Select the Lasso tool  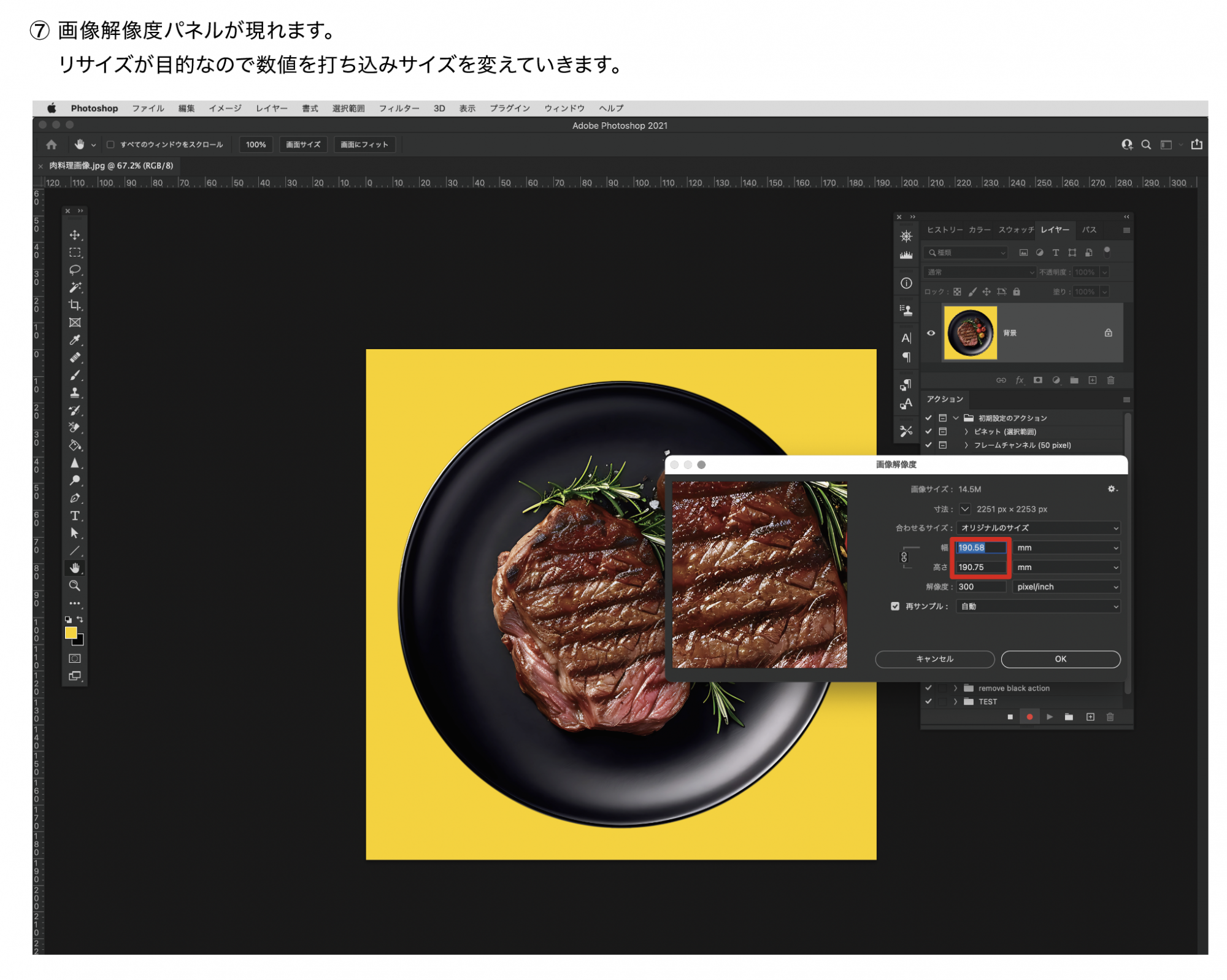tap(75, 270)
